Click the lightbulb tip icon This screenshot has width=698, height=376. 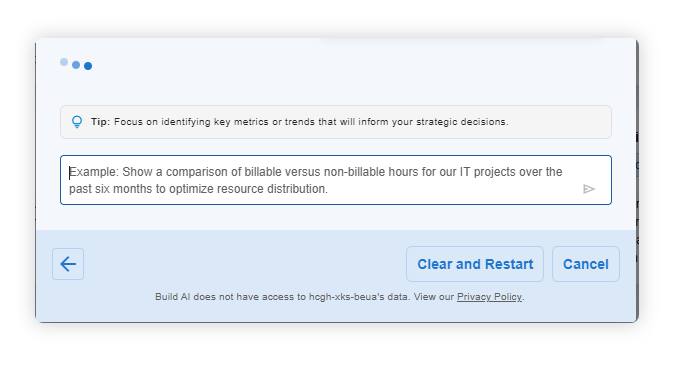(x=77, y=122)
